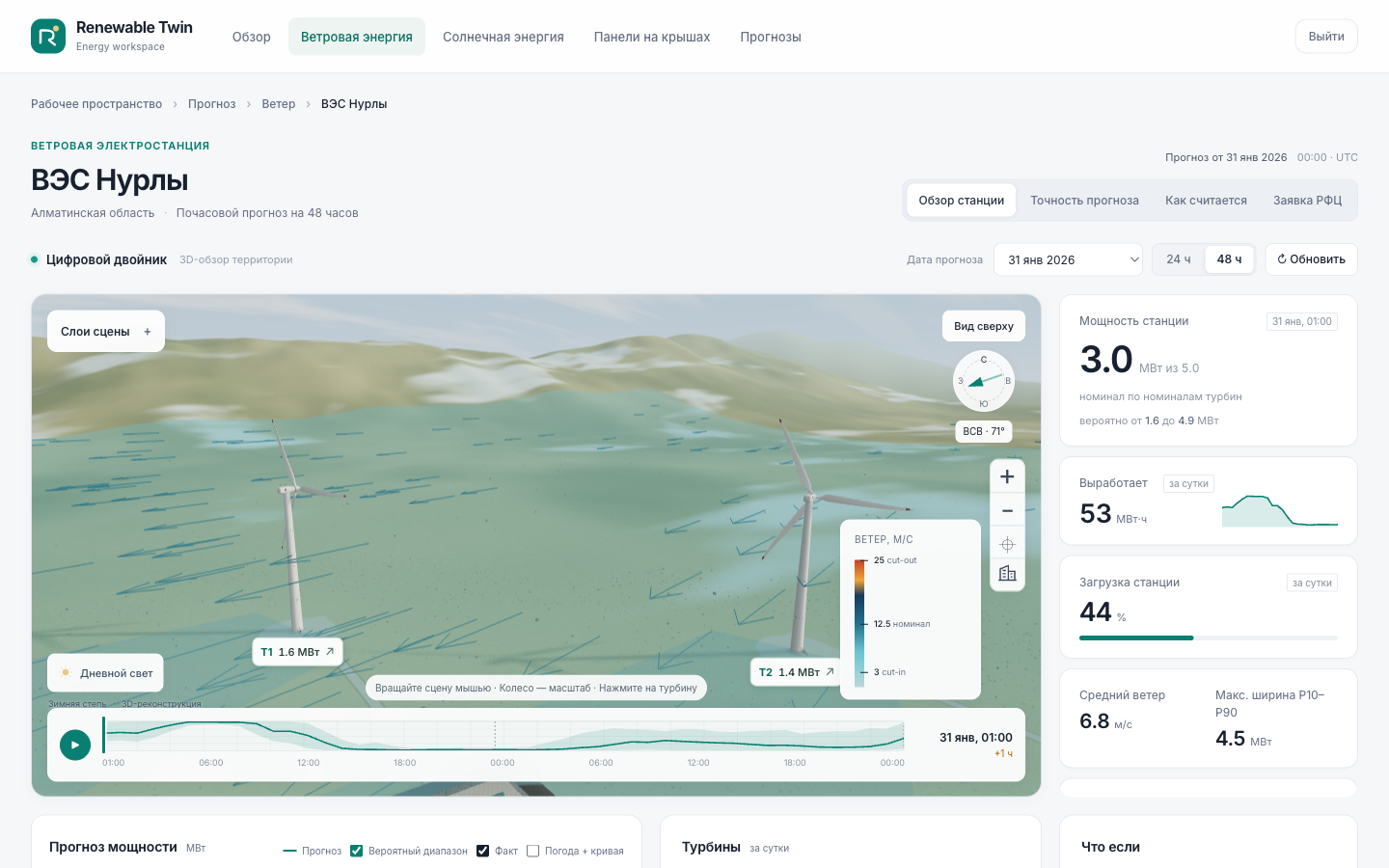Zoom in the 3D scene
Screen dimensions: 1389x868
click(x=1007, y=476)
